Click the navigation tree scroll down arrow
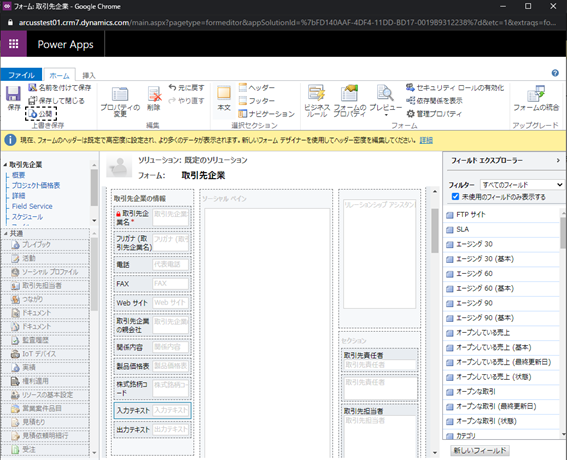Screen dimensions: 567x460 [94, 220]
